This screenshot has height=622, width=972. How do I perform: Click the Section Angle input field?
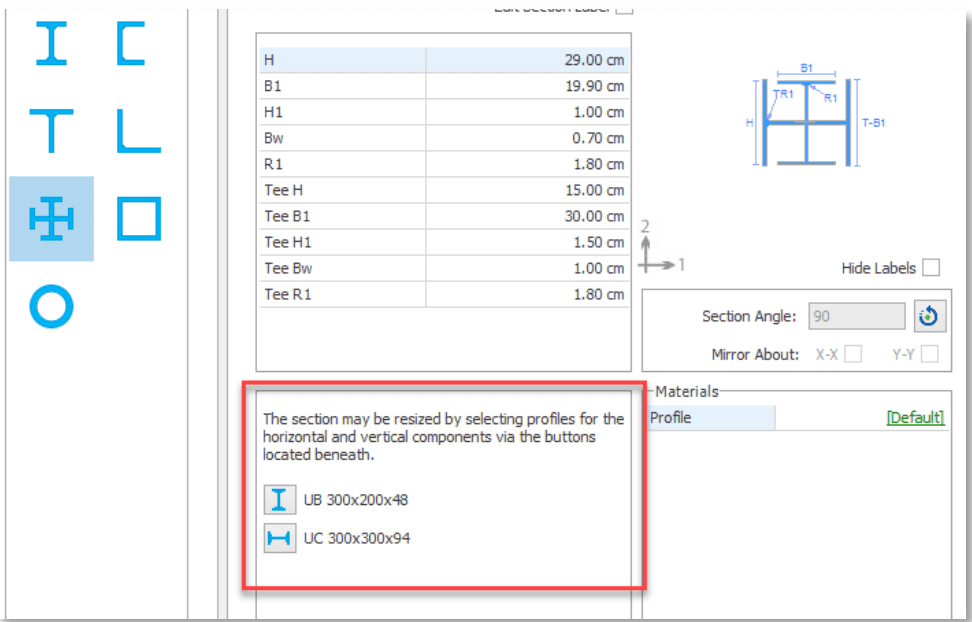pyautogui.click(x=857, y=316)
